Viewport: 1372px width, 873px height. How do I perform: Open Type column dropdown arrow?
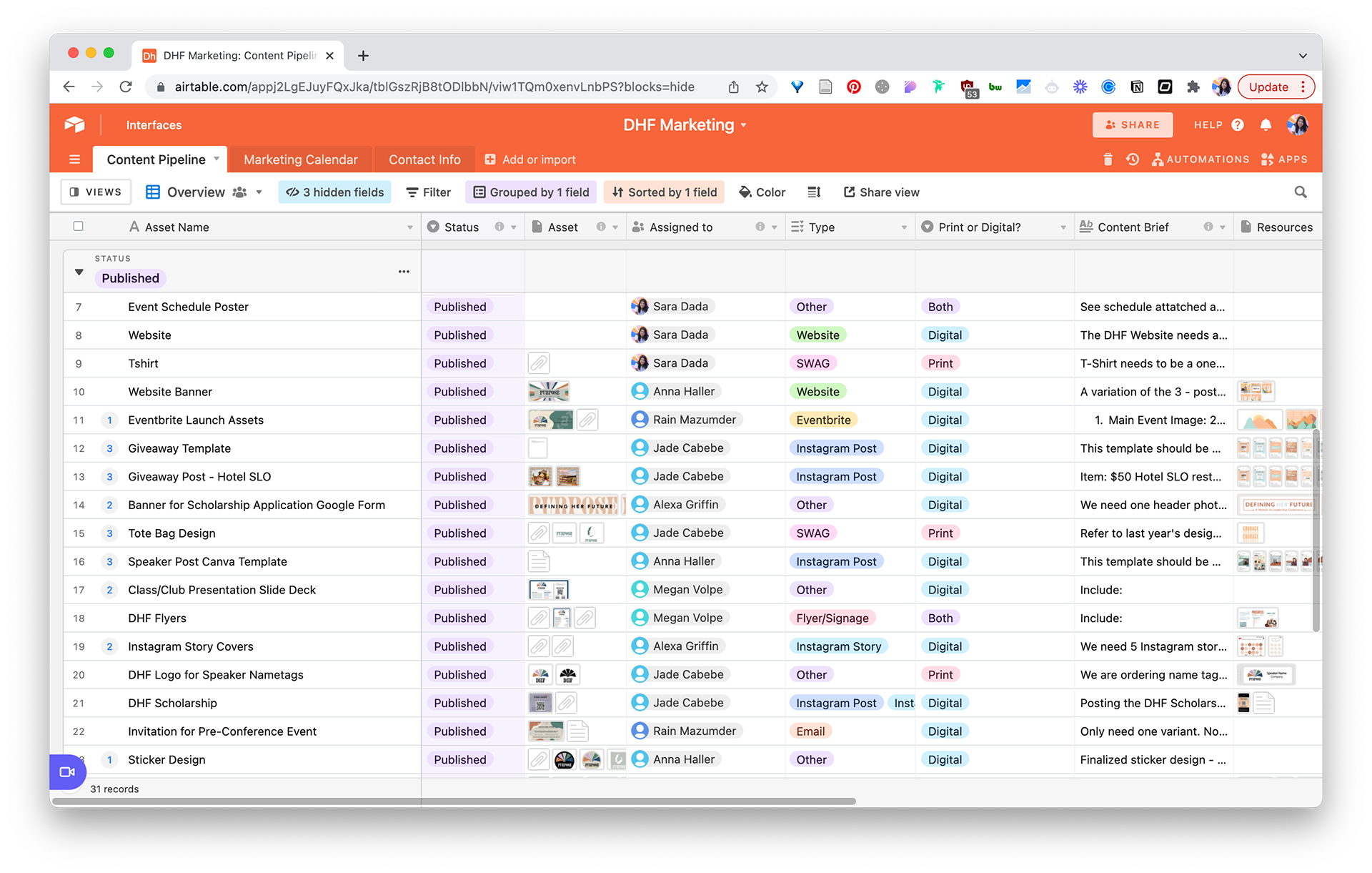pyautogui.click(x=904, y=227)
